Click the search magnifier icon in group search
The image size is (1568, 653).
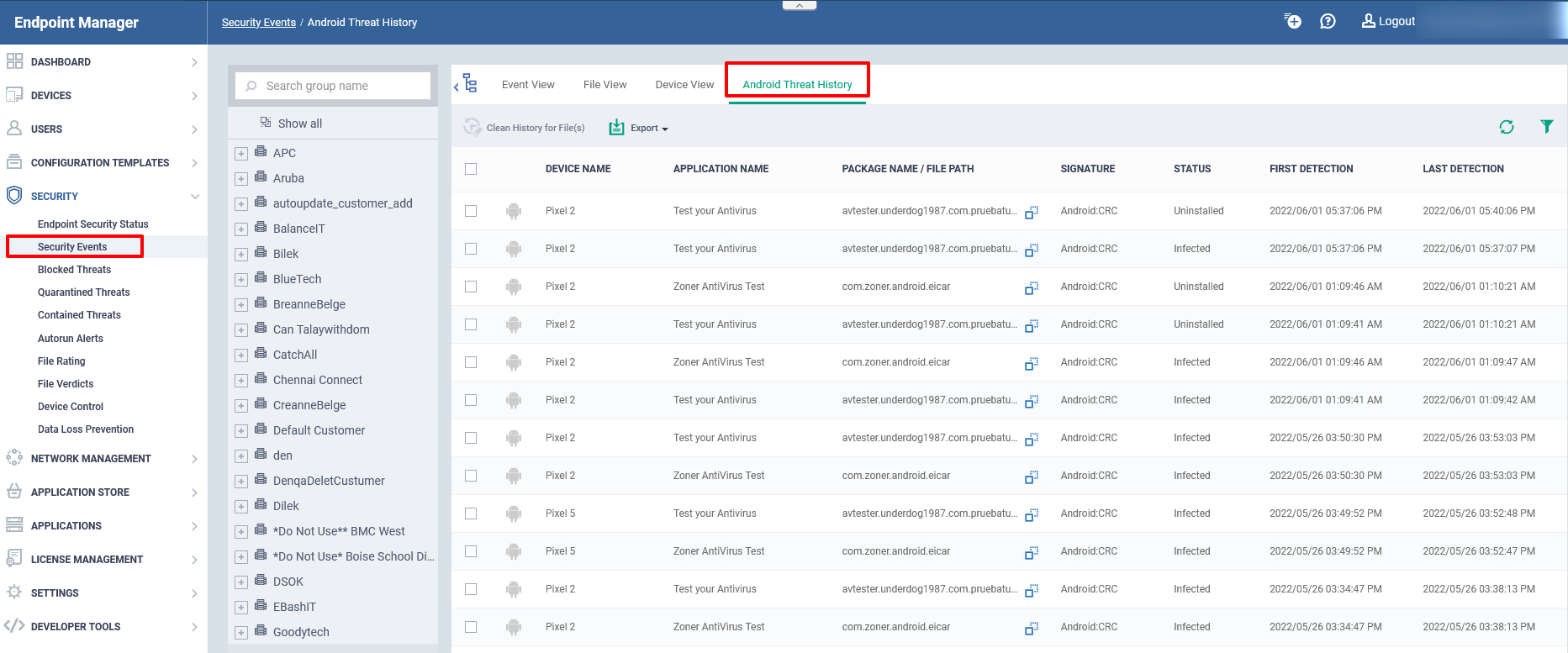[251, 86]
